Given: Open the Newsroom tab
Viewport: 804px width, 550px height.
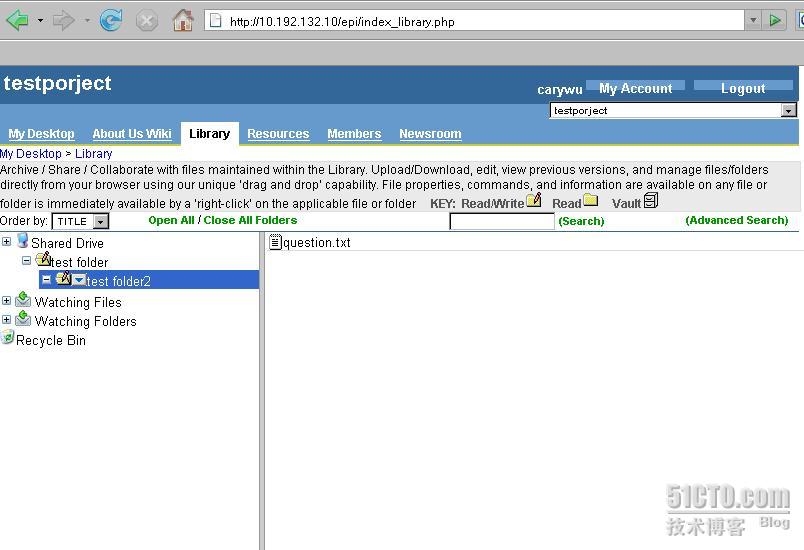Looking at the screenshot, I should tap(430, 134).
